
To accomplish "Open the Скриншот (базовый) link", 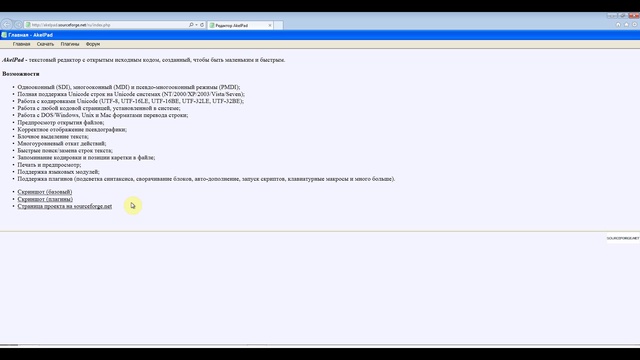I will pos(44,192).
